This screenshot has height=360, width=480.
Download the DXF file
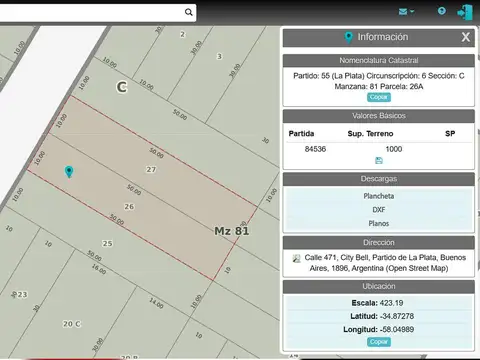[x=379, y=210]
